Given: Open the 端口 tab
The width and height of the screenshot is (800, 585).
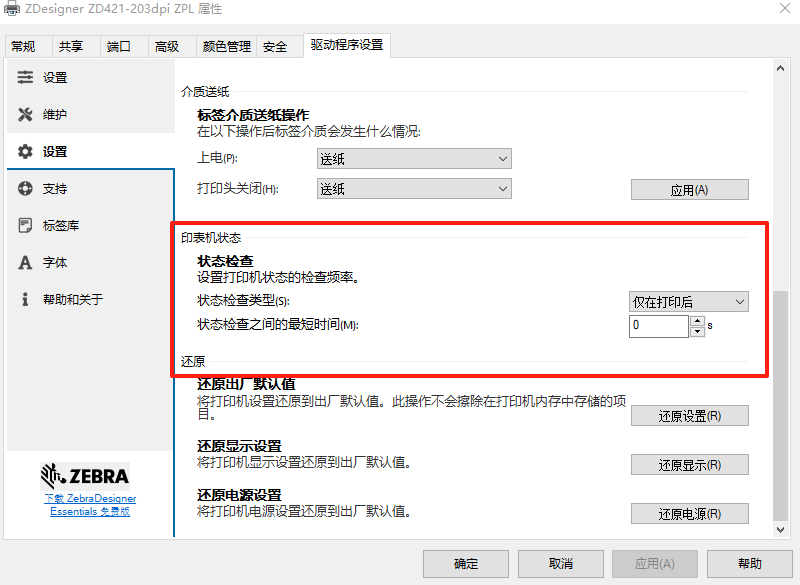Looking at the screenshot, I should click(x=119, y=47).
